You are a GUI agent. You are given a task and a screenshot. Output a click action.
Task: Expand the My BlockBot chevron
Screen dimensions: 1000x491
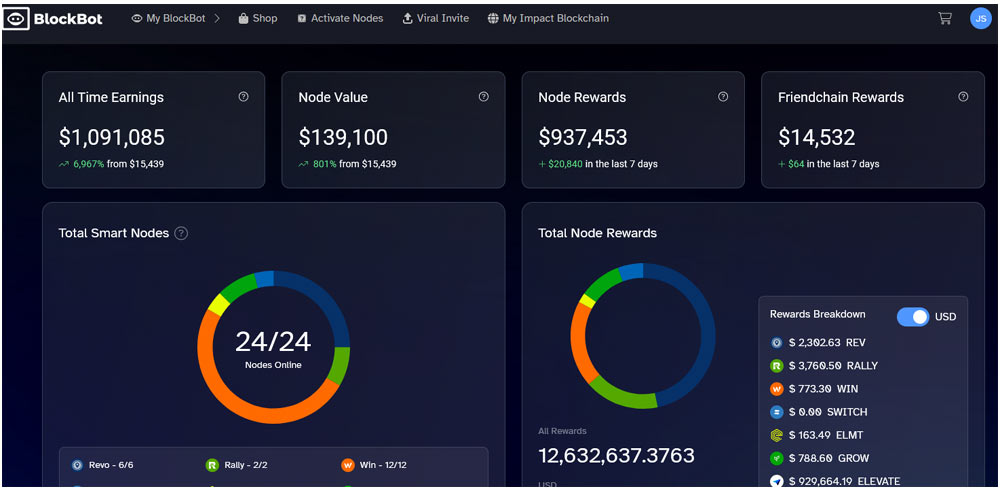point(217,18)
